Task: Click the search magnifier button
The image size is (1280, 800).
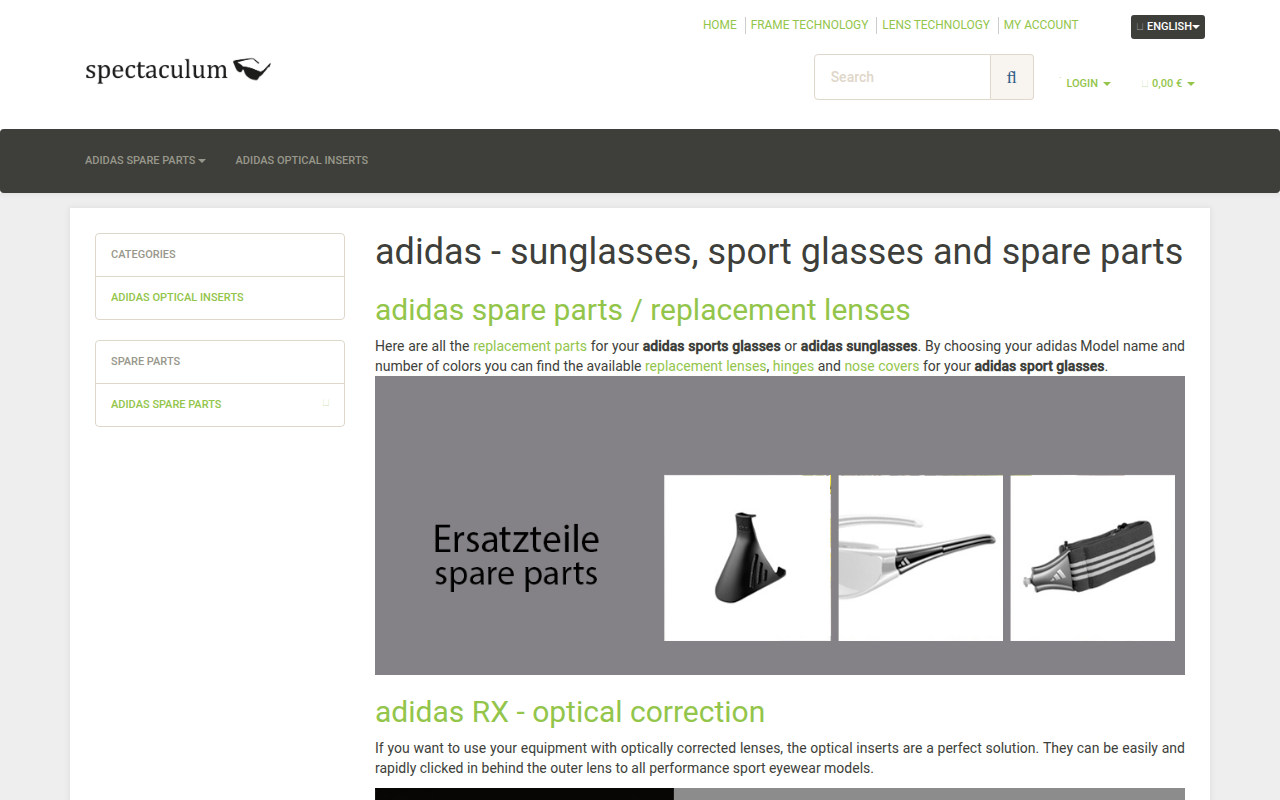Action: point(1011,77)
